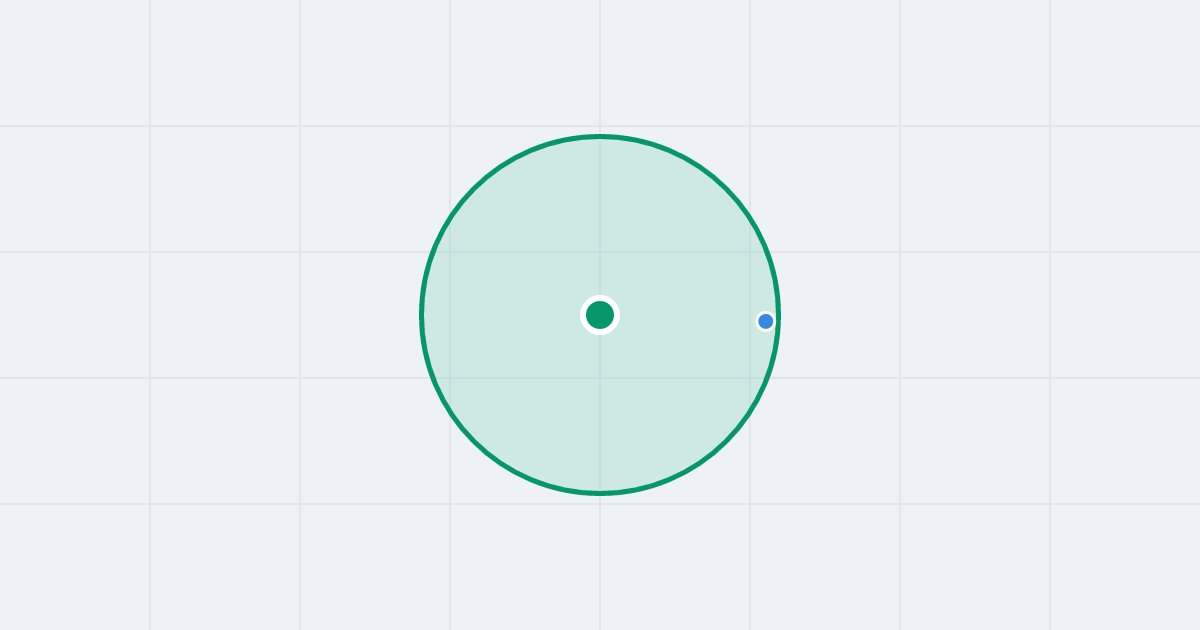1200x630 pixels.
Task: Select the blue radius handle on circle edge
Action: (x=765, y=321)
